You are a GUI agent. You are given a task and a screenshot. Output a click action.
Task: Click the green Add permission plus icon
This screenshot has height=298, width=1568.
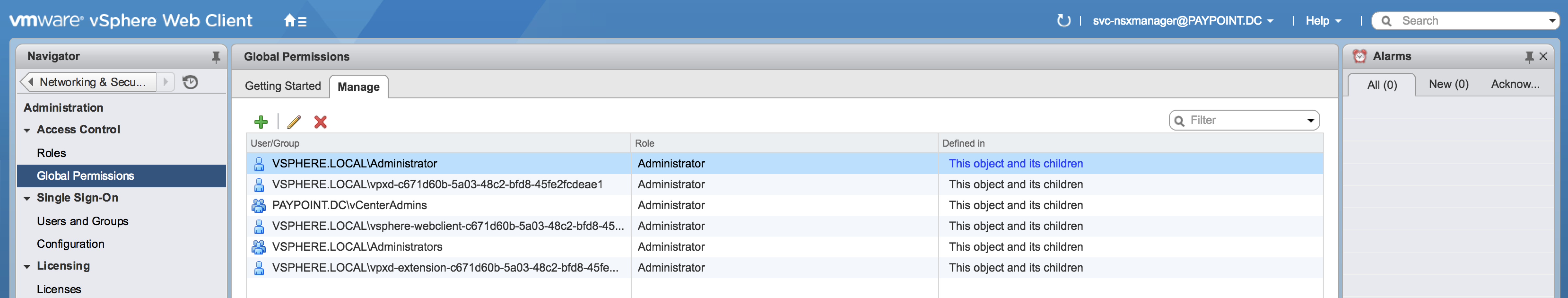(x=261, y=122)
